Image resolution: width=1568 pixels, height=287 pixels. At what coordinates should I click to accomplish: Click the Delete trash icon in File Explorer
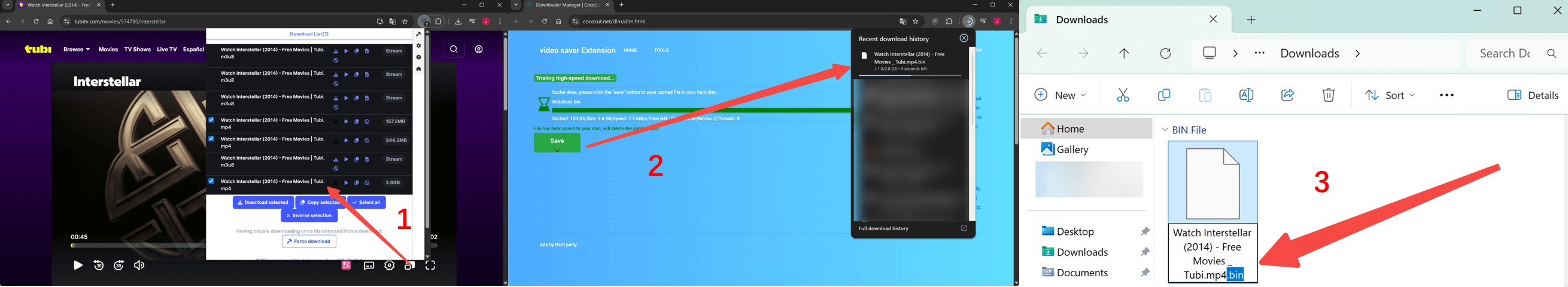(x=1329, y=96)
